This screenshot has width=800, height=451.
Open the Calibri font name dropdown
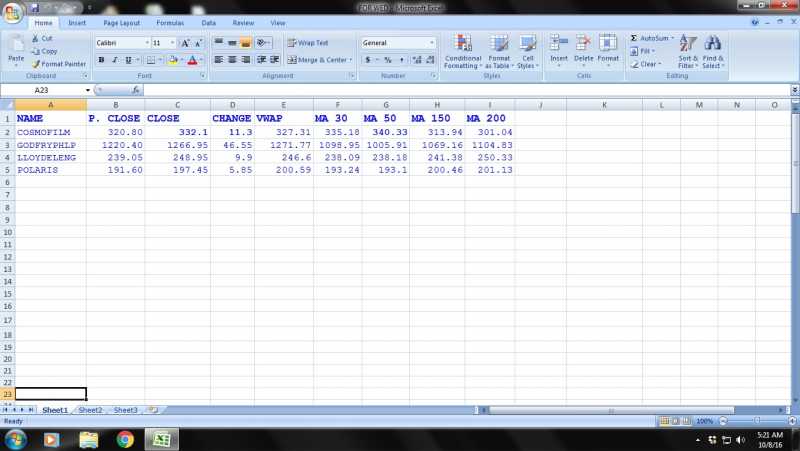[147, 43]
